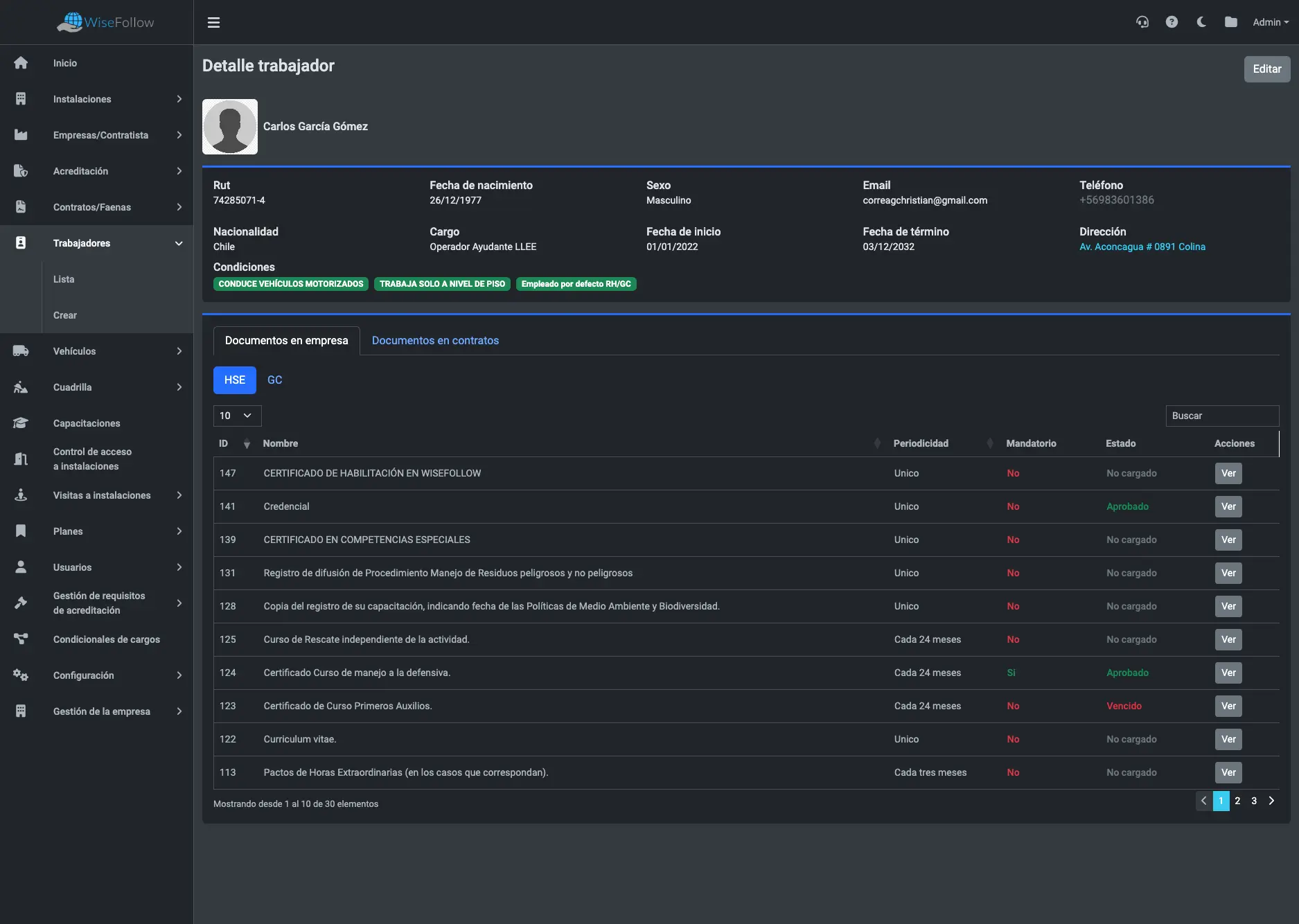Sort table by Nombre column

572,443
